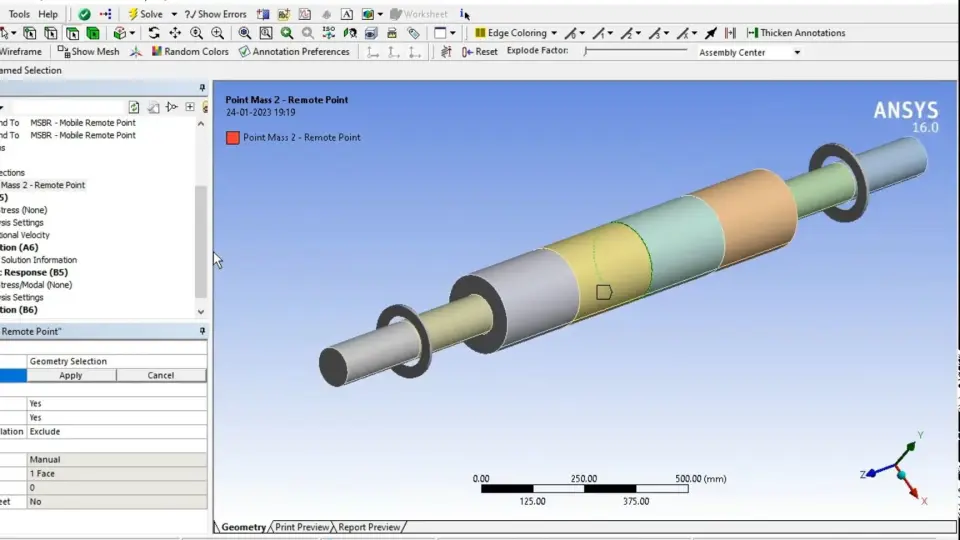Open the Solve dropdown arrow
Screen dimensions: 960x540
[174, 14]
